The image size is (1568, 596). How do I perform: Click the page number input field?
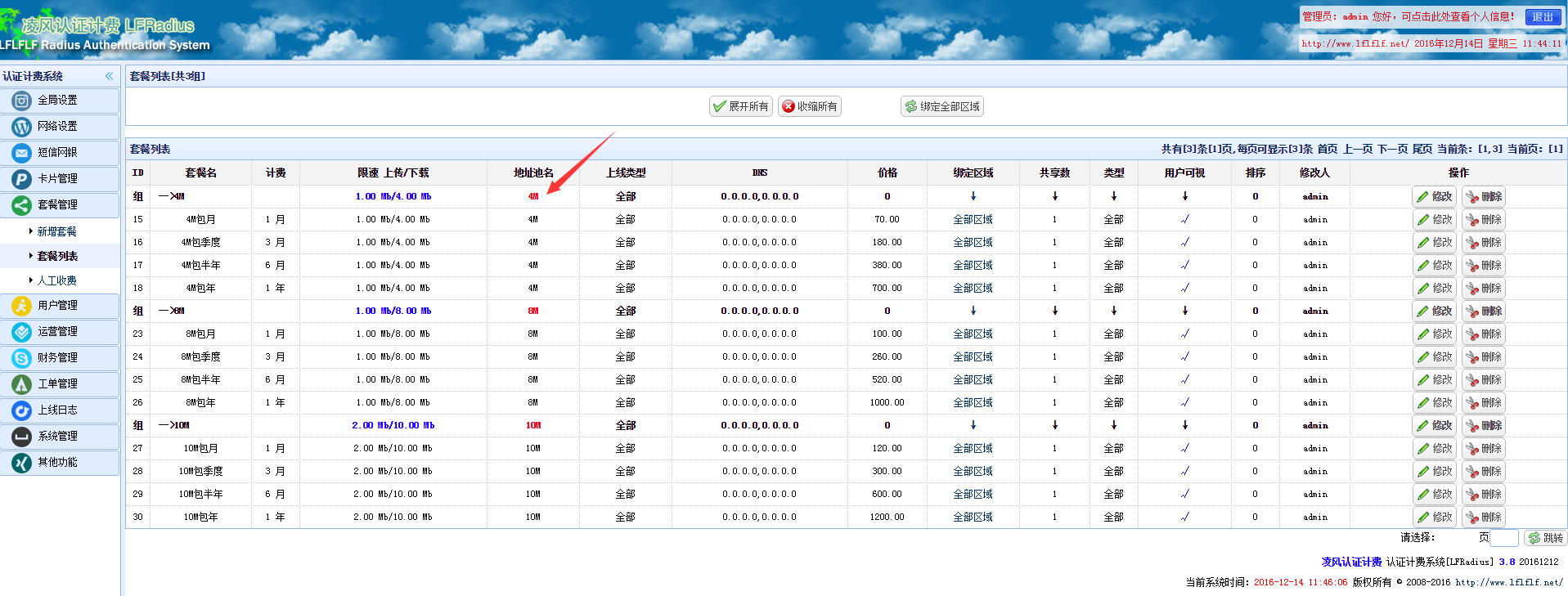coord(1503,538)
